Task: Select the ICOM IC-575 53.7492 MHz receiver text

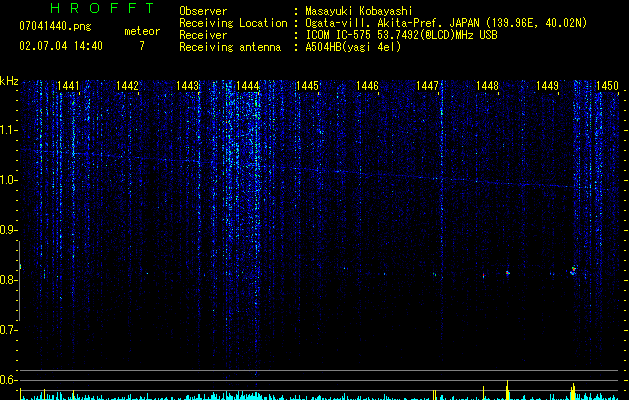Action: click(402, 35)
